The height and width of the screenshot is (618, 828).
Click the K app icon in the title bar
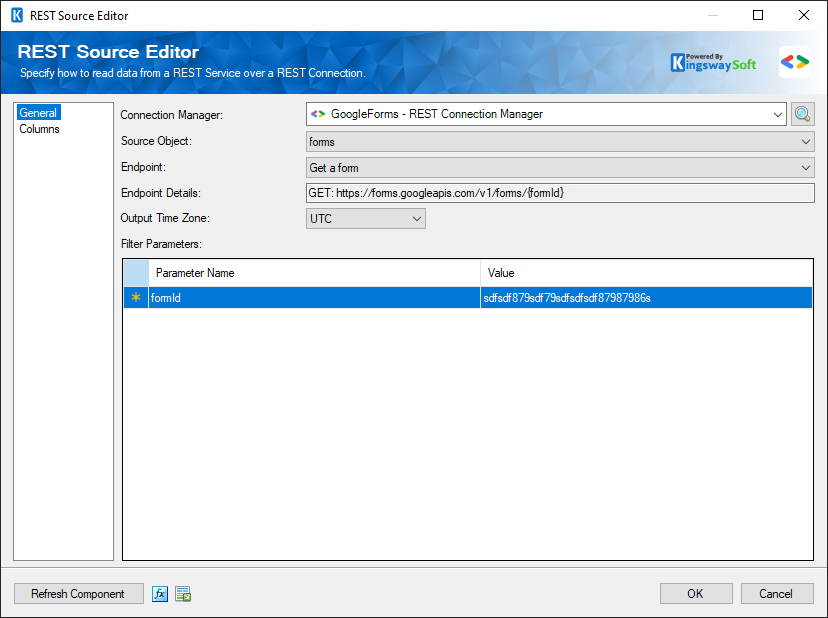pyautogui.click(x=17, y=15)
